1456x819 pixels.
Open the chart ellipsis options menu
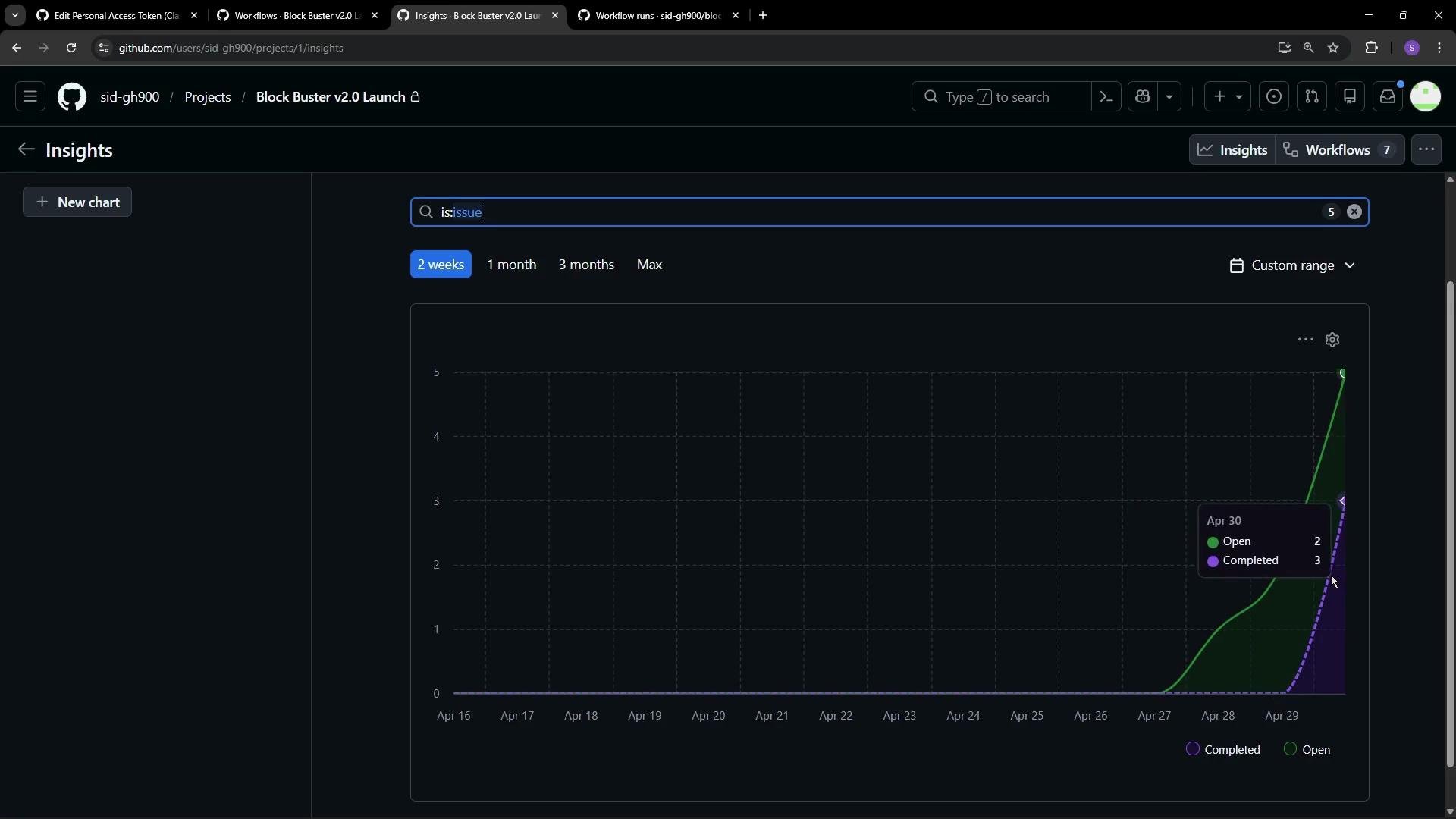[x=1305, y=340]
